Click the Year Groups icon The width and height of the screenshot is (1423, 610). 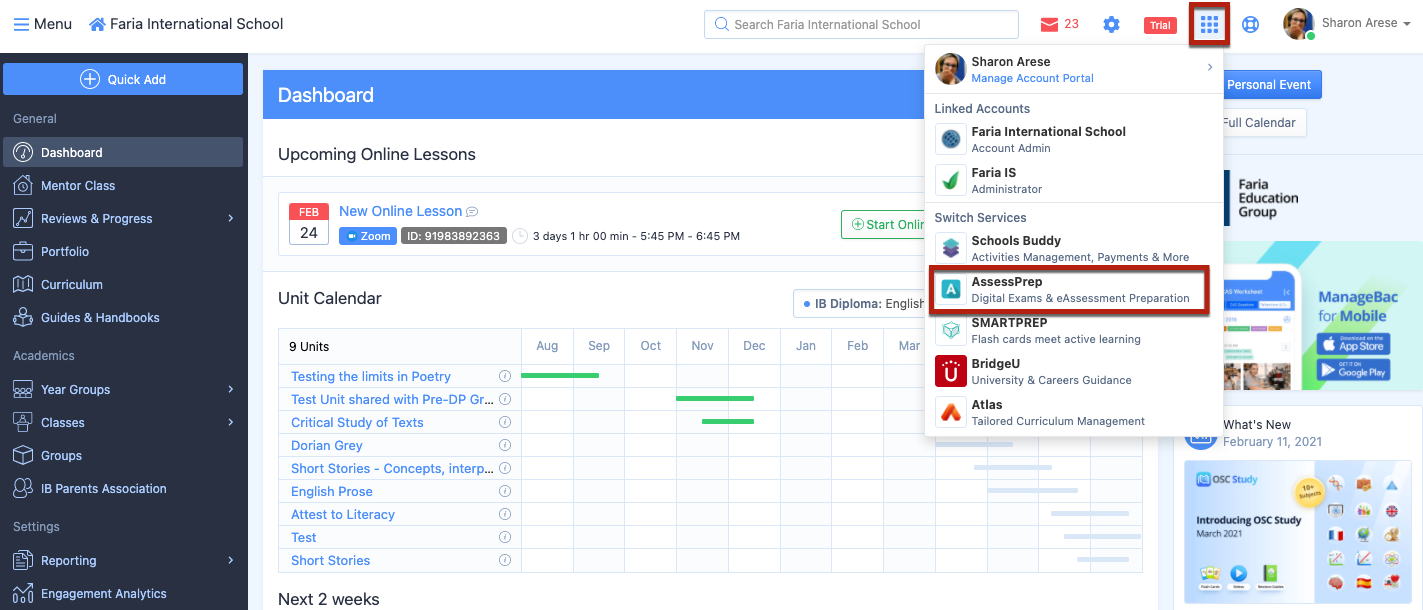coord(23,389)
